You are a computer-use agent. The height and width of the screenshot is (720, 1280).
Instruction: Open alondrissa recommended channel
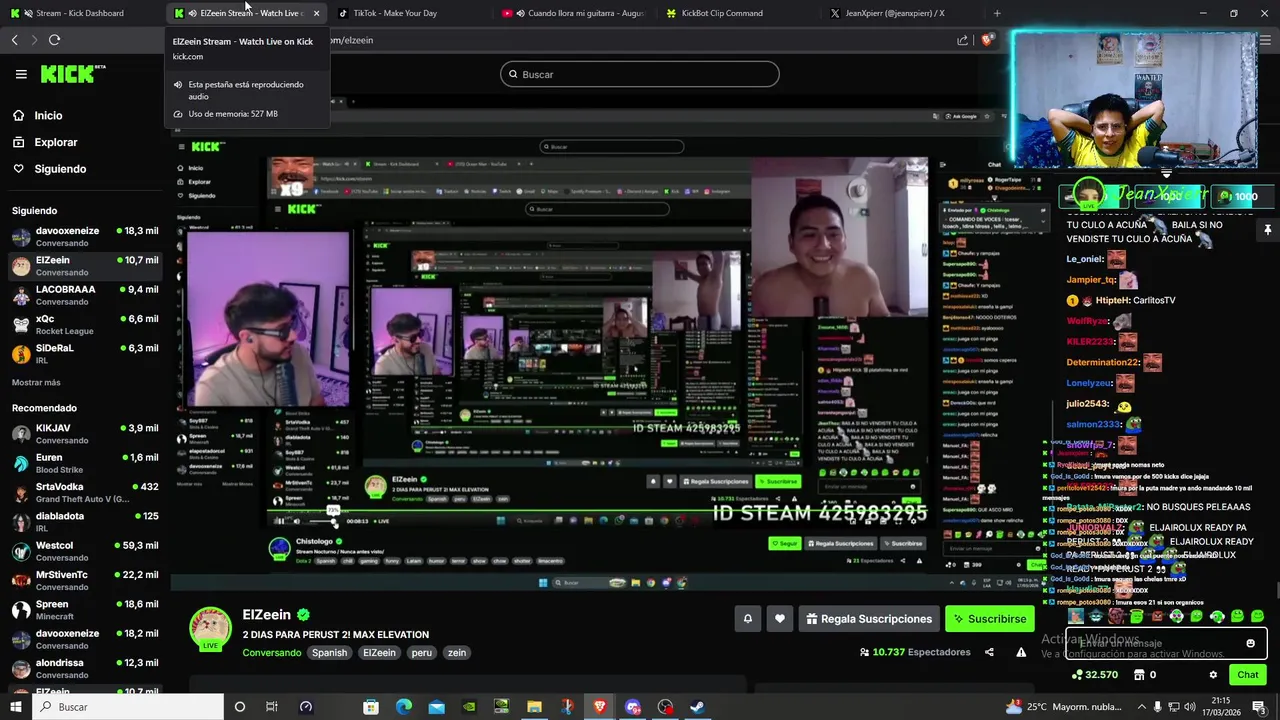coord(84,668)
